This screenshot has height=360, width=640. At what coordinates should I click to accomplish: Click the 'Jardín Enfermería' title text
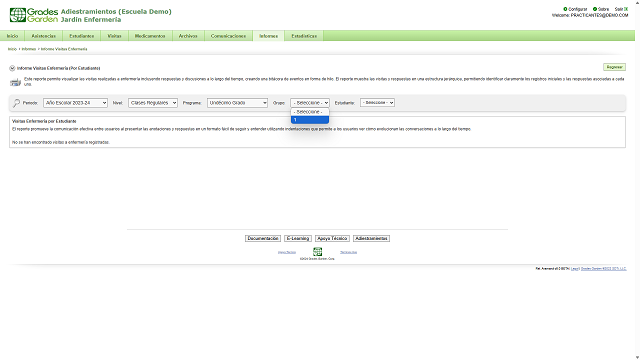[x=91, y=20]
